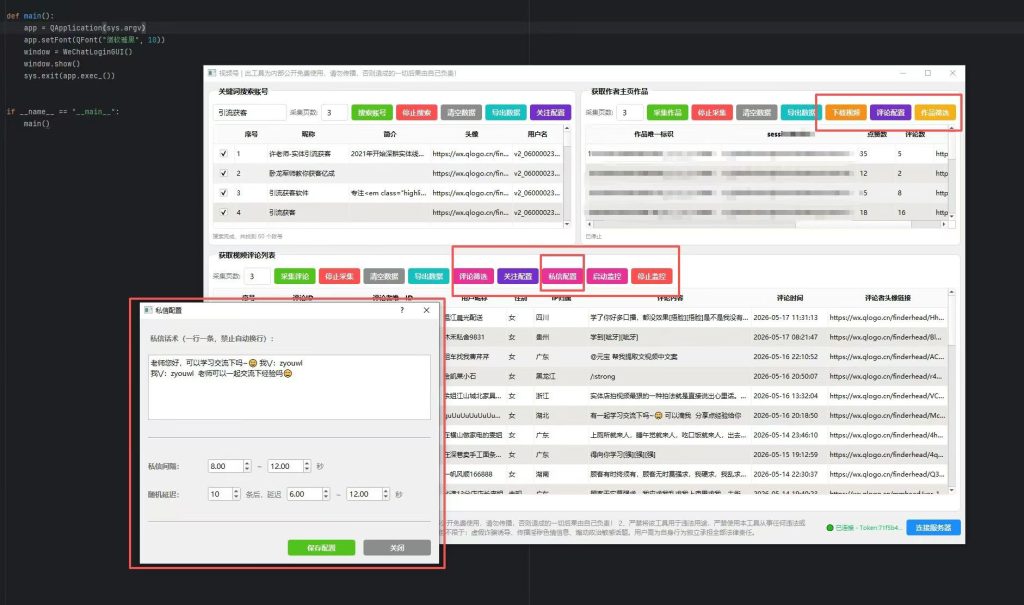Screen dimensions: 1024x605
Task: Click the stepper on 私信间隔 8.00 field
Action: (x=247, y=466)
